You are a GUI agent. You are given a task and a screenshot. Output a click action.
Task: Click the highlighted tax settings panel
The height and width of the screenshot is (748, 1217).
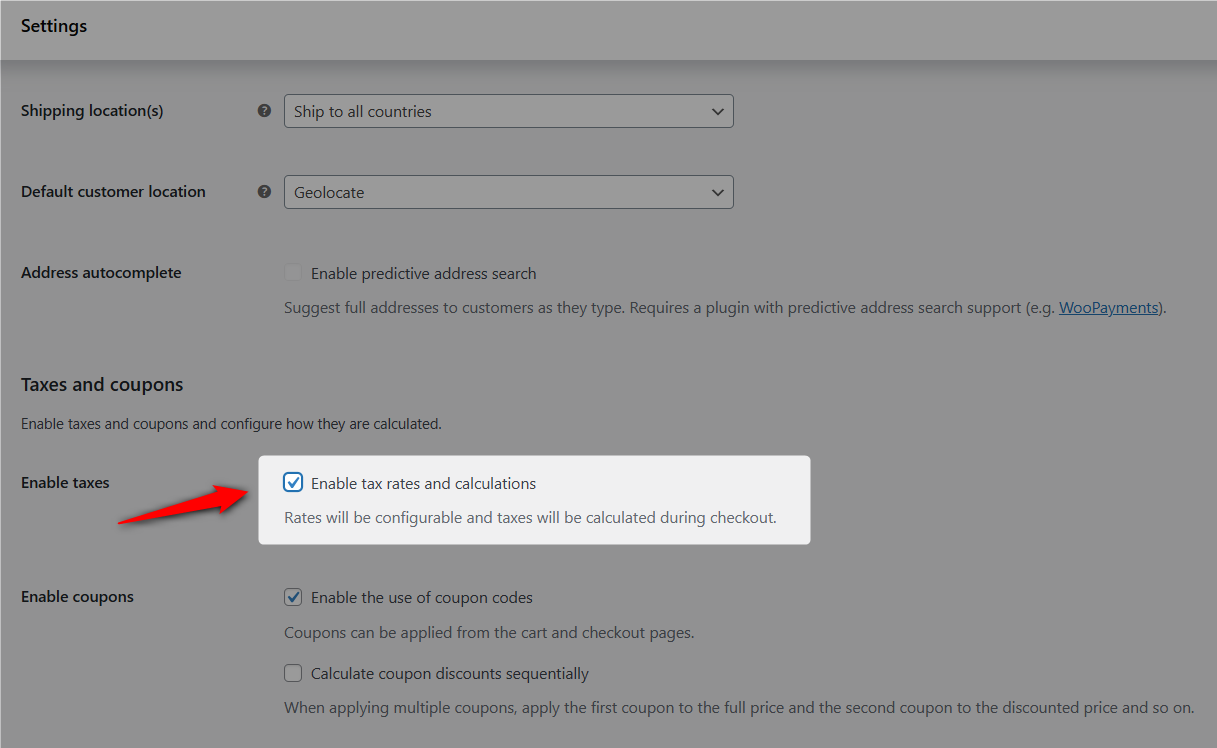(x=534, y=499)
